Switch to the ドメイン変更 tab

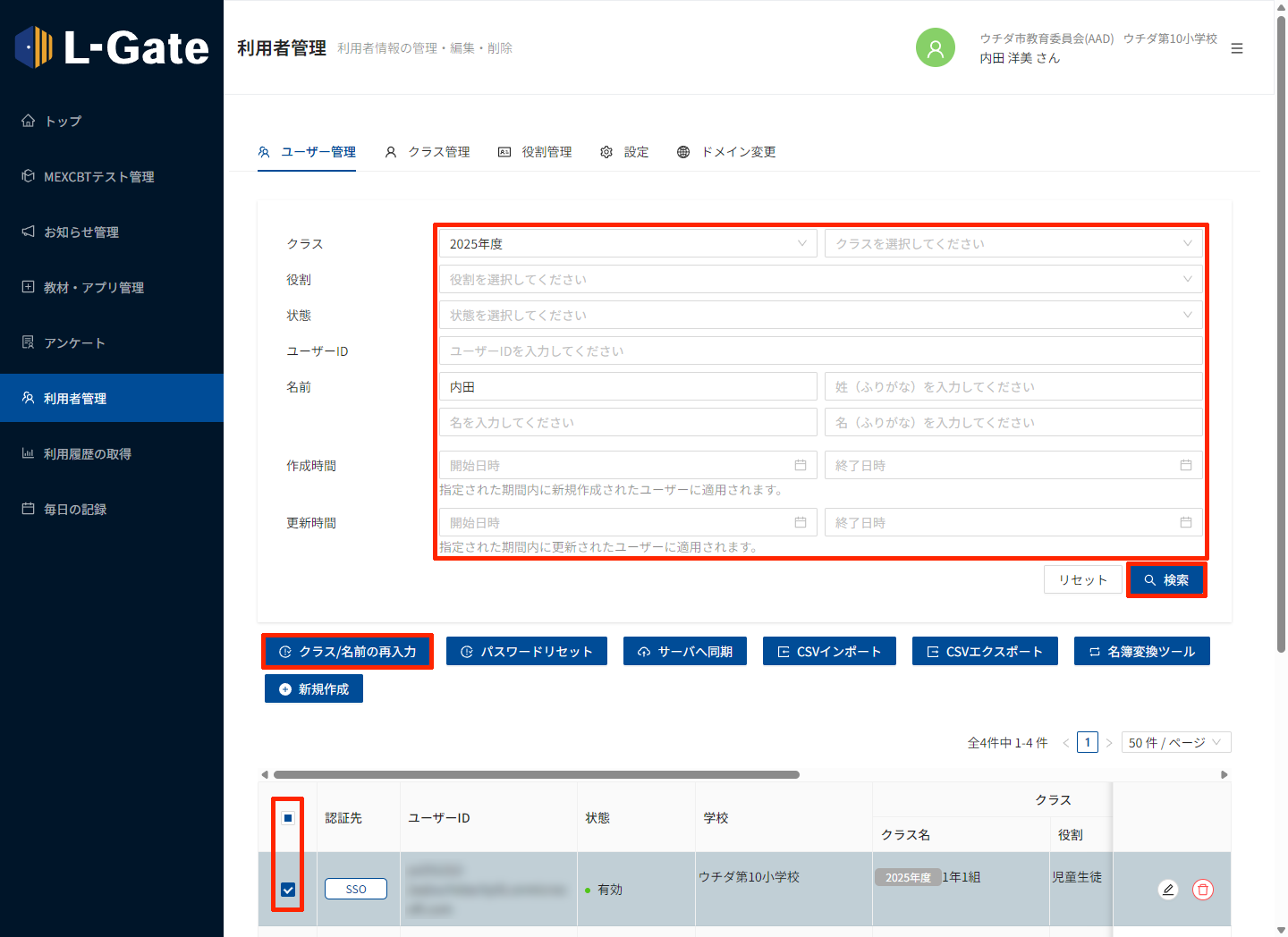pos(726,152)
